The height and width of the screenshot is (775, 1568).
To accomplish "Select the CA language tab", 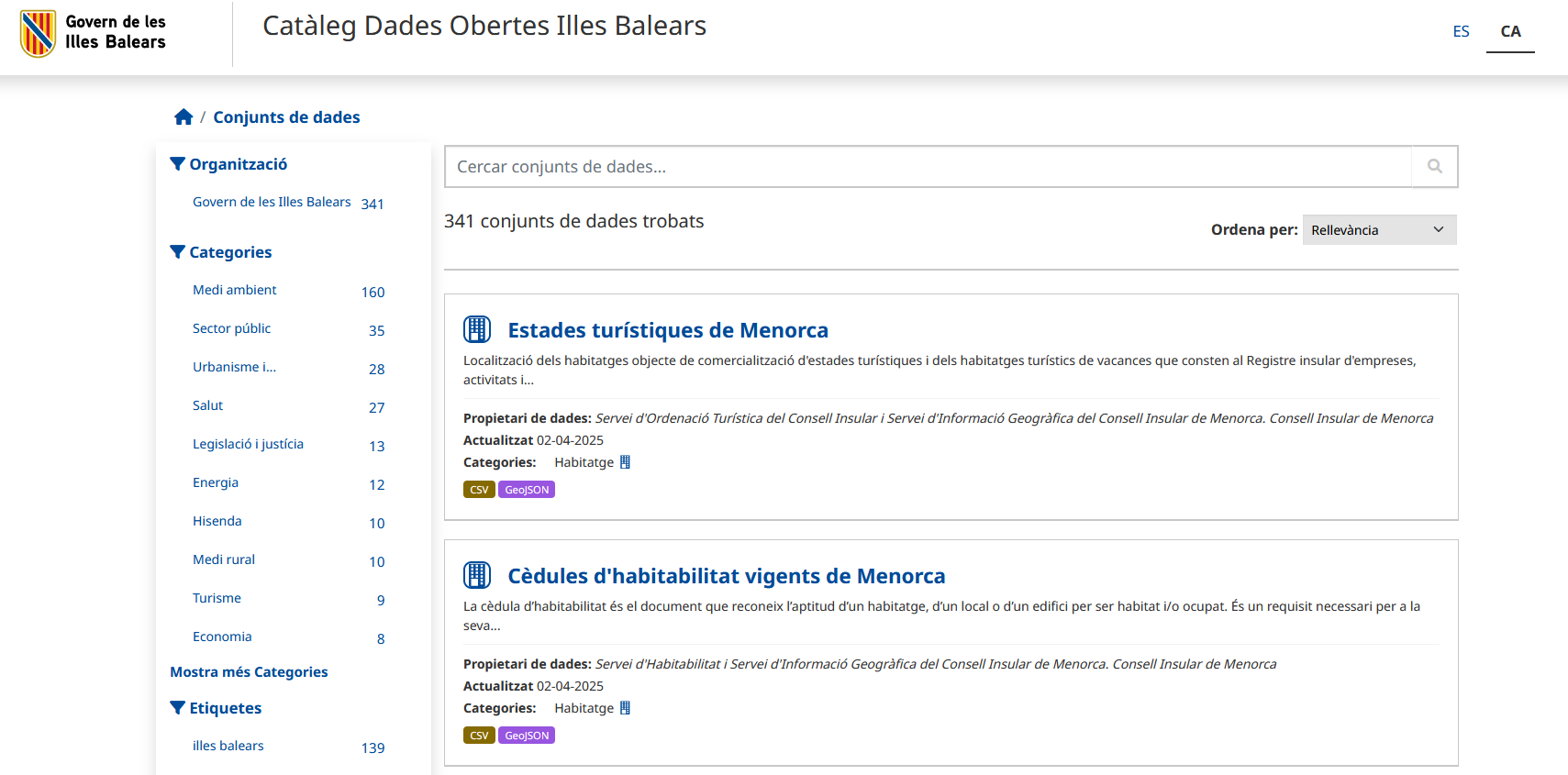I will [x=1510, y=32].
